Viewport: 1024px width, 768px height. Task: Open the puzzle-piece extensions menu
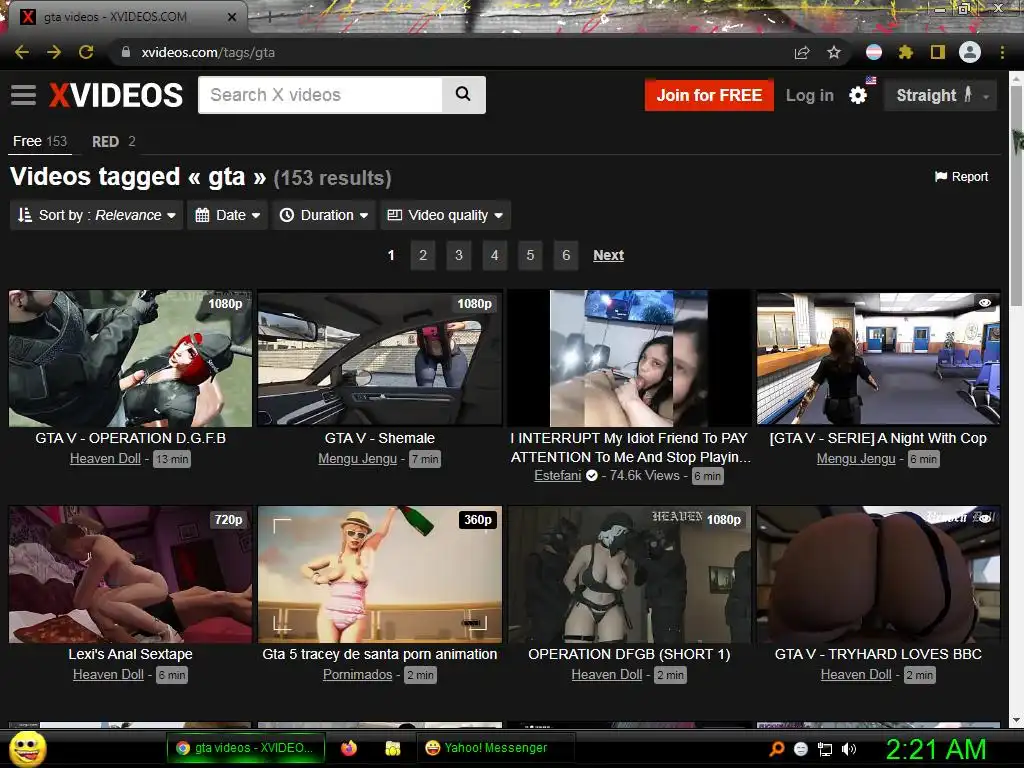[905, 52]
